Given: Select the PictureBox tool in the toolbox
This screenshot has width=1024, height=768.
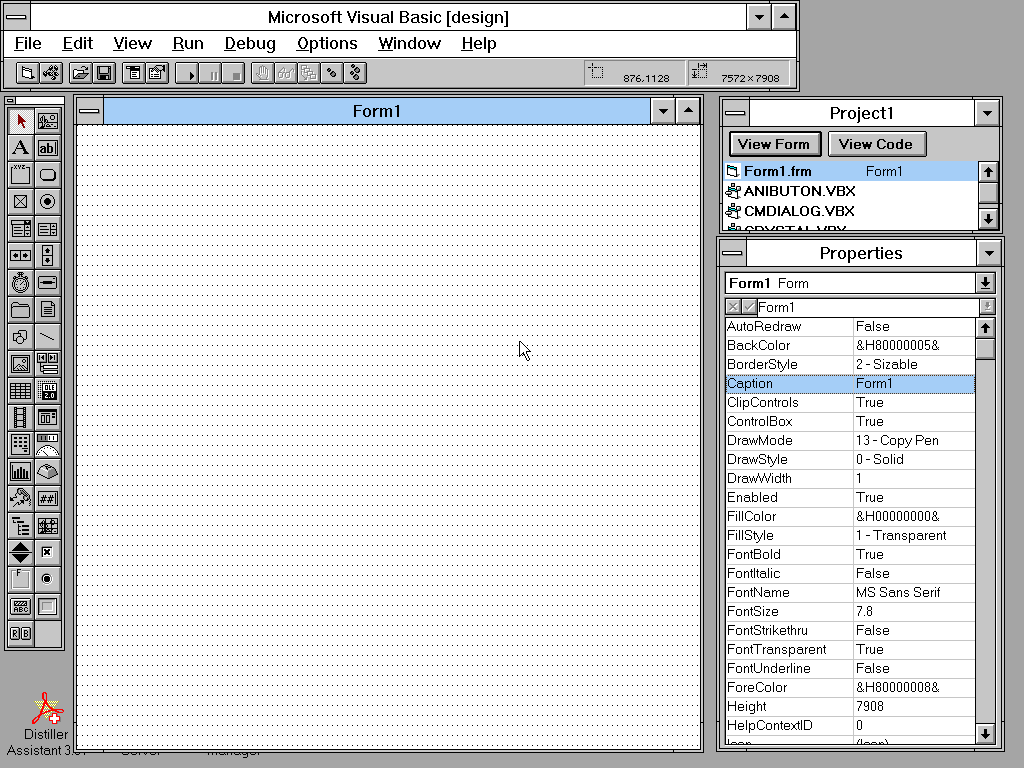Looking at the screenshot, I should coord(48,121).
